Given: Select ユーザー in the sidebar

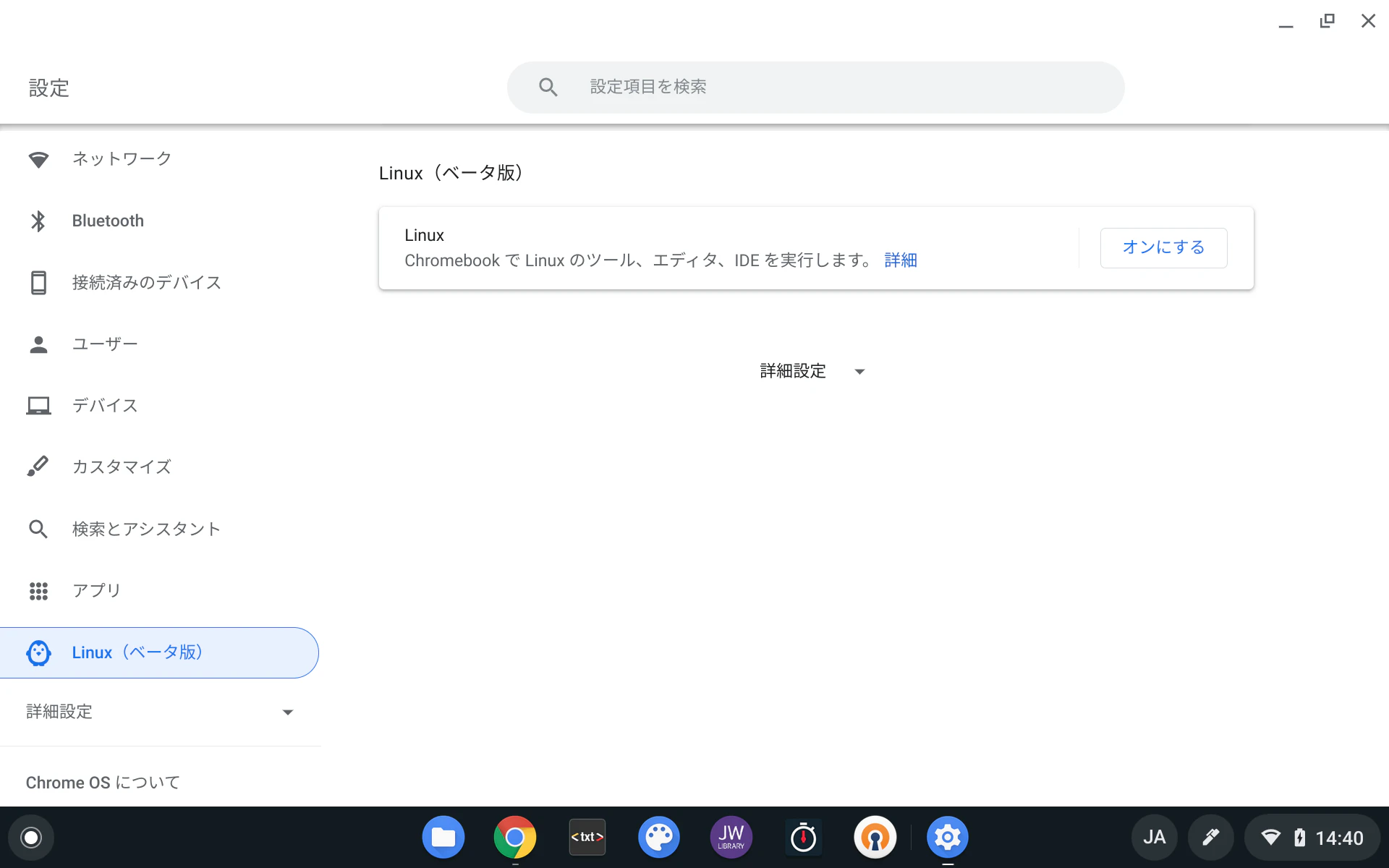Looking at the screenshot, I should (x=160, y=344).
